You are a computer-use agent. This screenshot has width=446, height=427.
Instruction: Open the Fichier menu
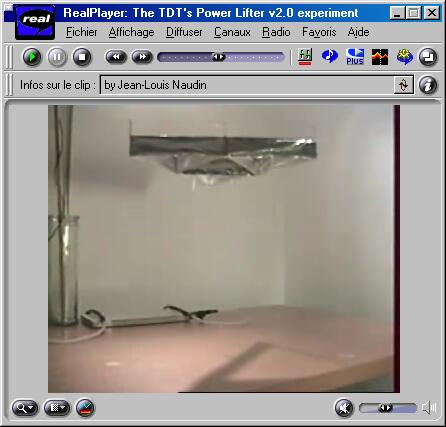pos(81,32)
